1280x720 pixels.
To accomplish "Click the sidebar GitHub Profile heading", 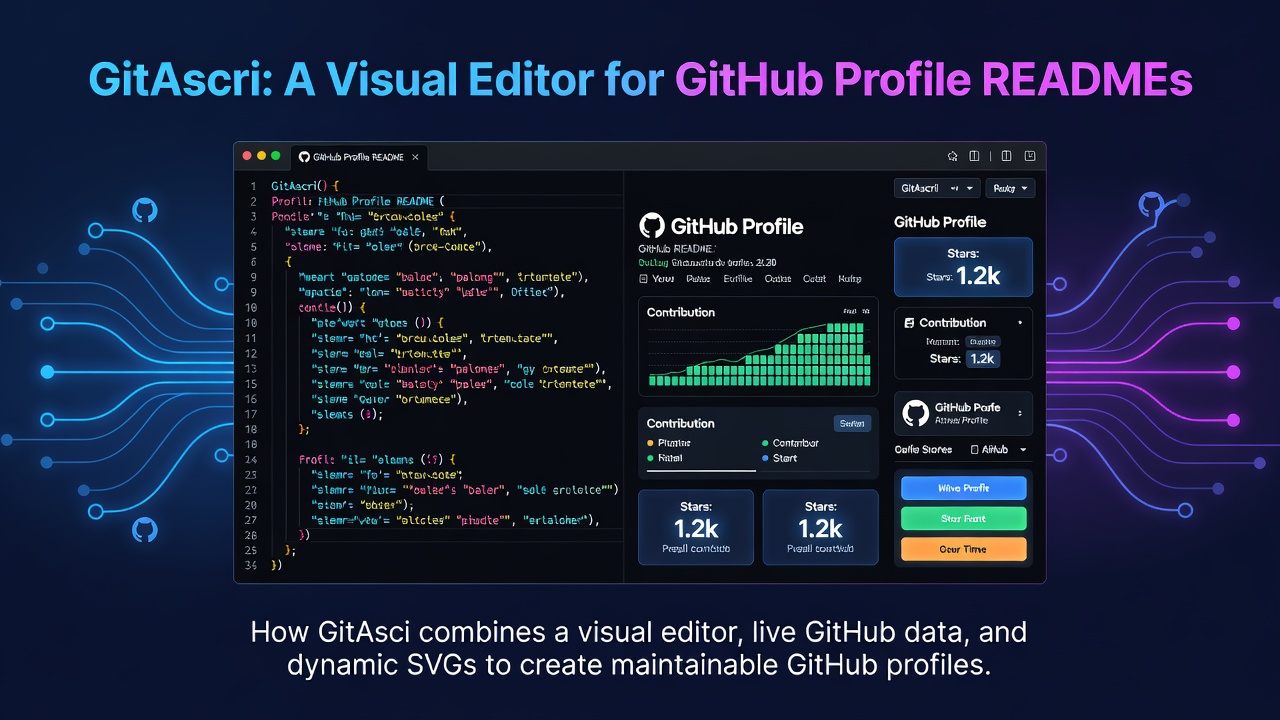I will click(x=940, y=222).
